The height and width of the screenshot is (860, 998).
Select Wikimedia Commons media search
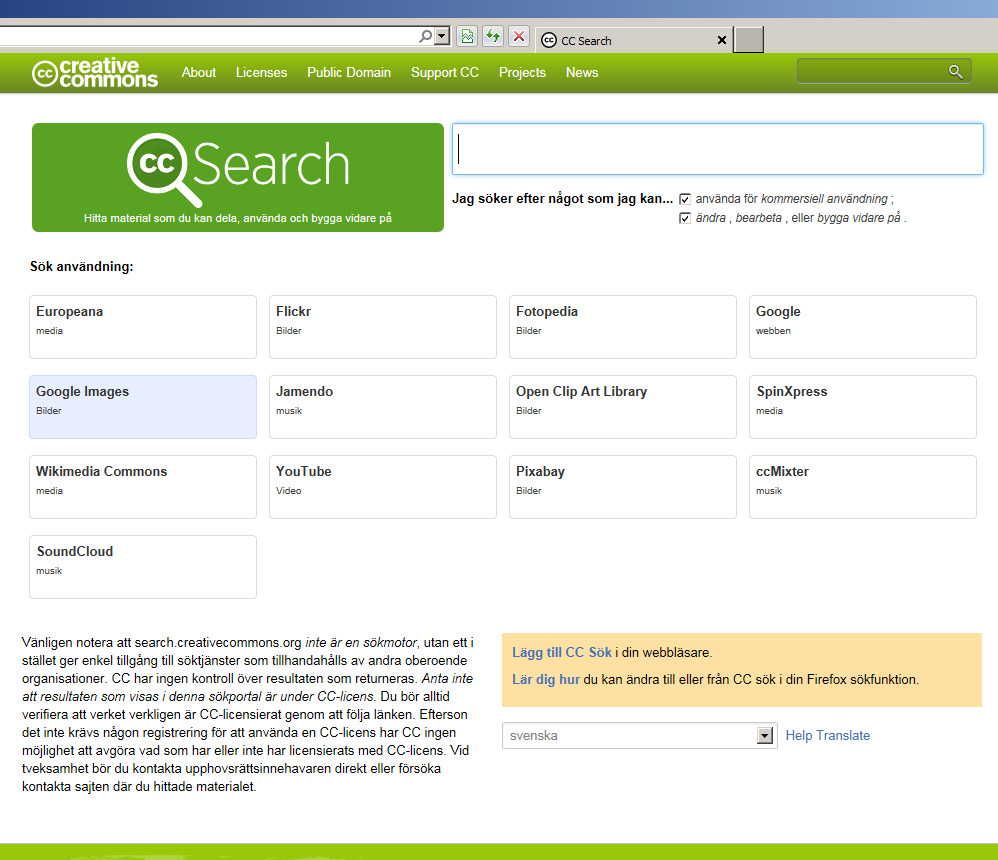(x=143, y=487)
